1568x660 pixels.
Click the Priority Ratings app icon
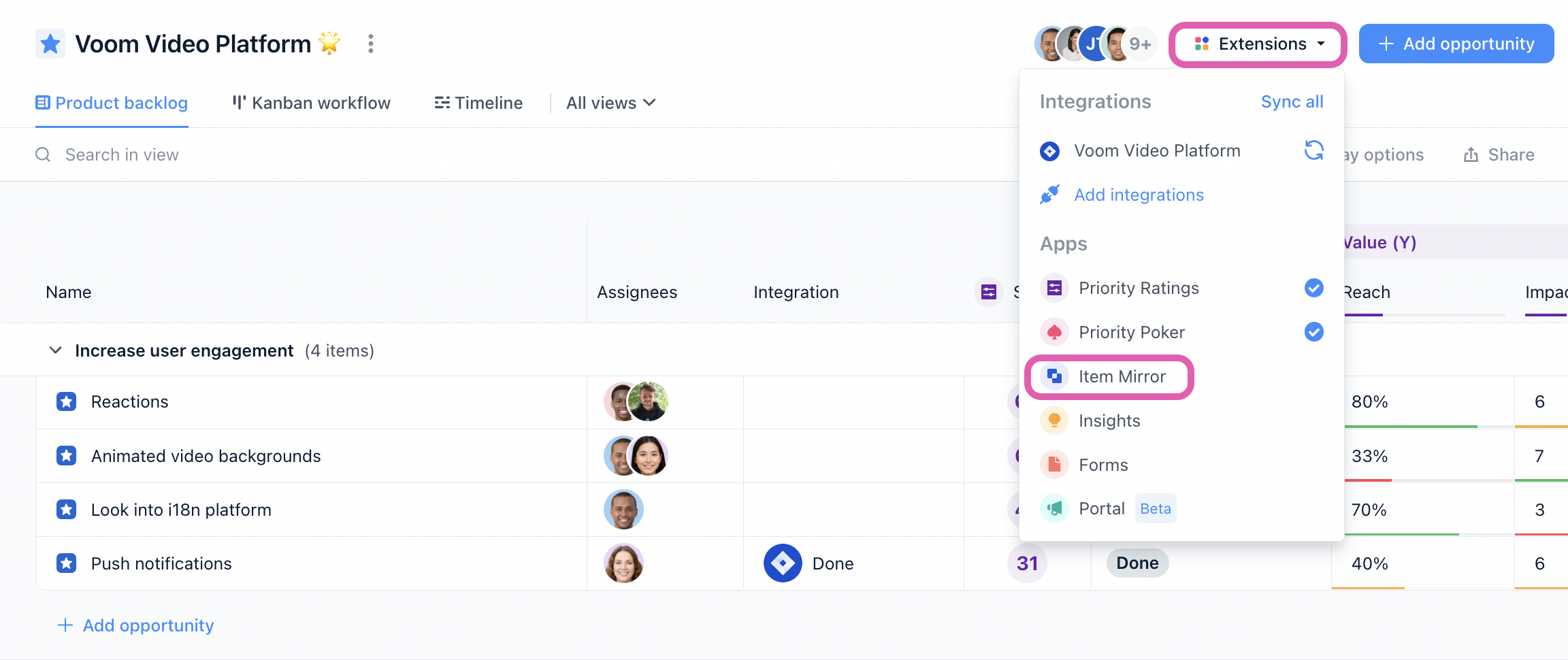click(1054, 288)
